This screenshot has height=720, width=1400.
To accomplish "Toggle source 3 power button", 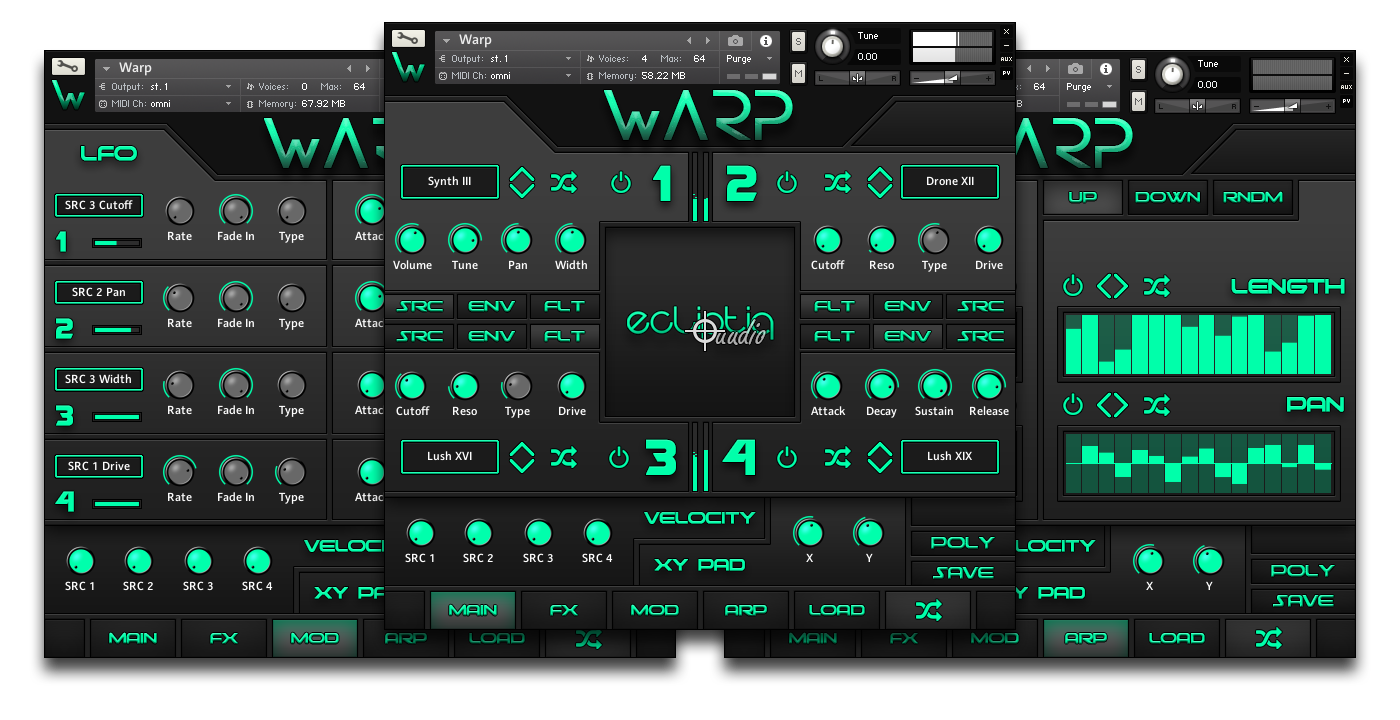I will coord(619,457).
